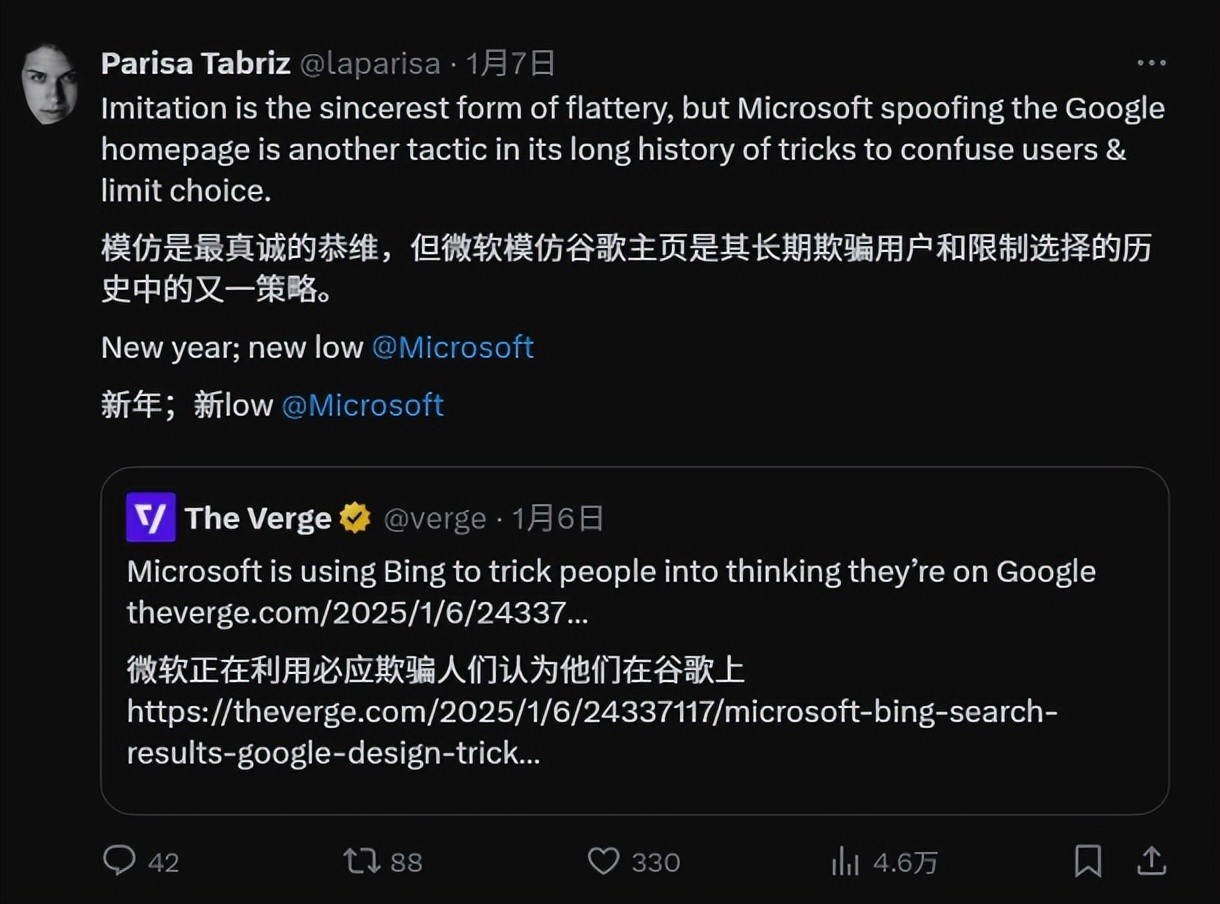Click The Verge account name
The image size is (1220, 904).
258,518
